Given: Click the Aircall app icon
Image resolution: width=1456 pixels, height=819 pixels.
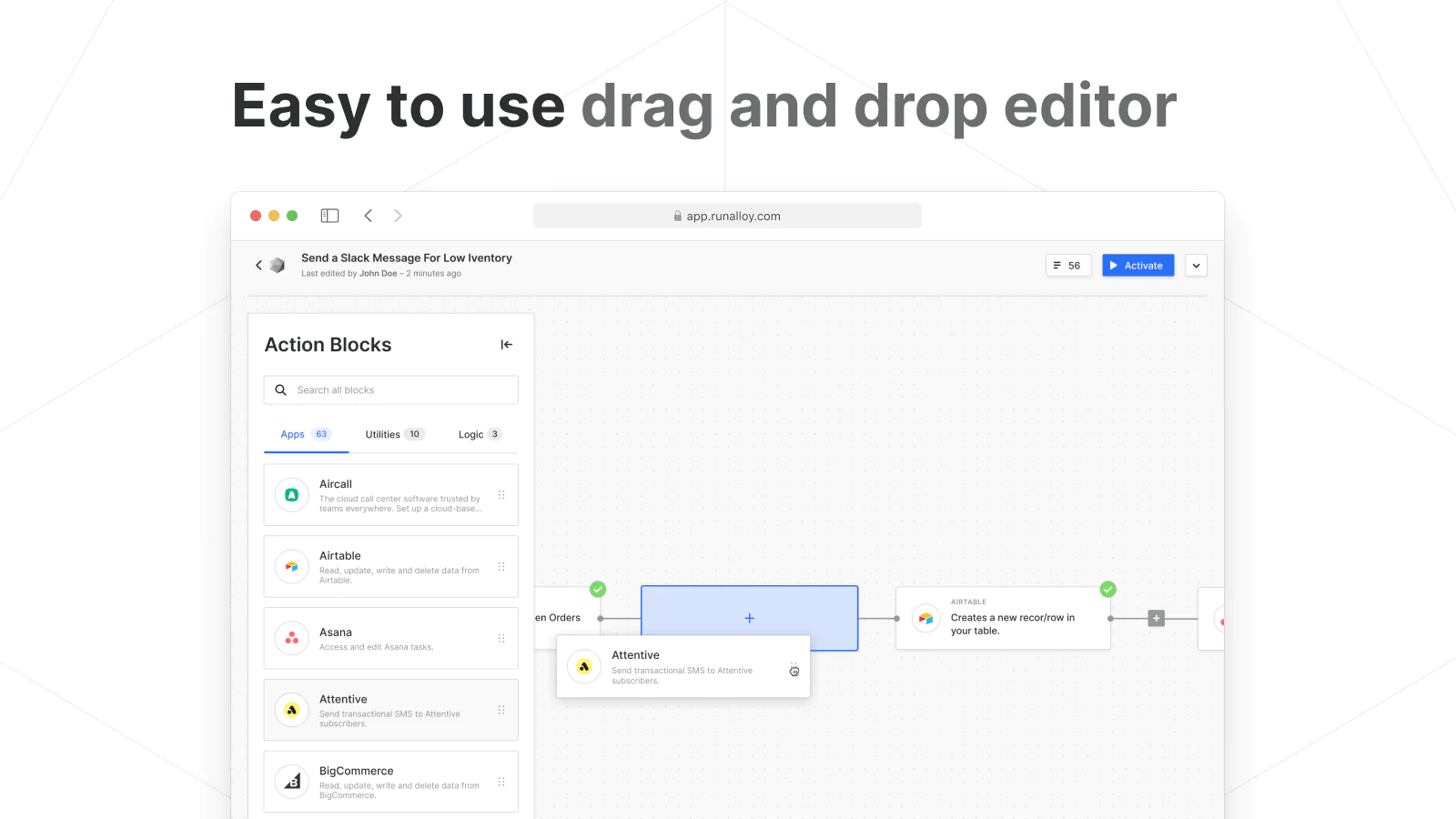Looking at the screenshot, I should pyautogui.click(x=292, y=495).
